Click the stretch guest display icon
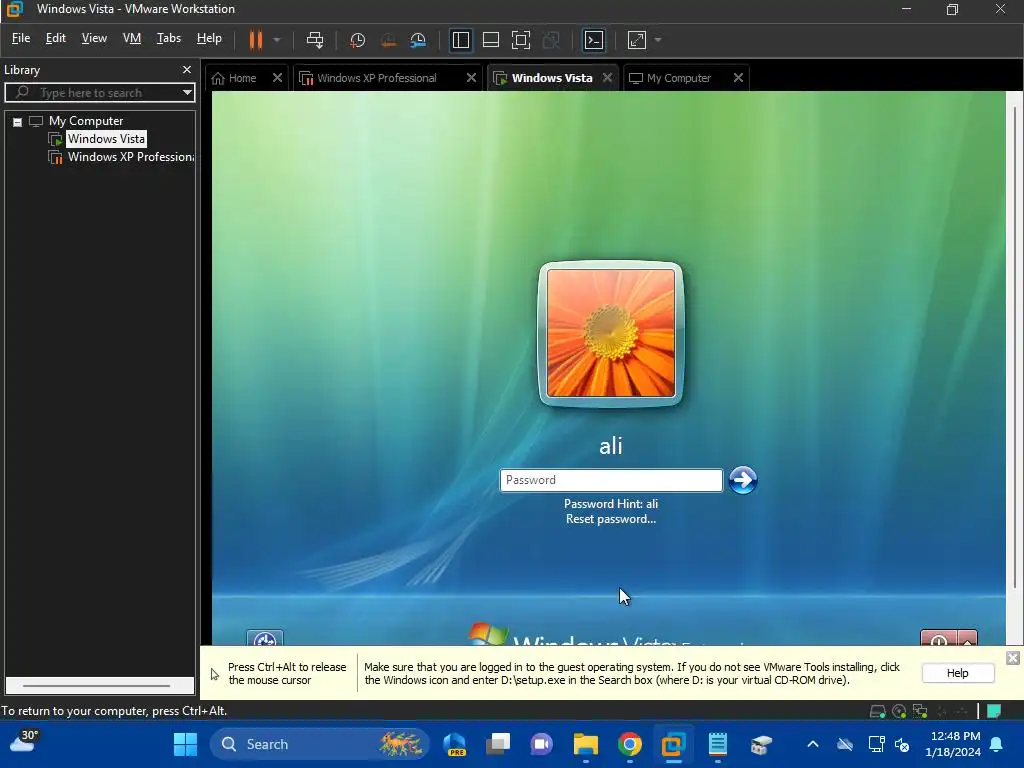The height and width of the screenshot is (768, 1024). [637, 40]
